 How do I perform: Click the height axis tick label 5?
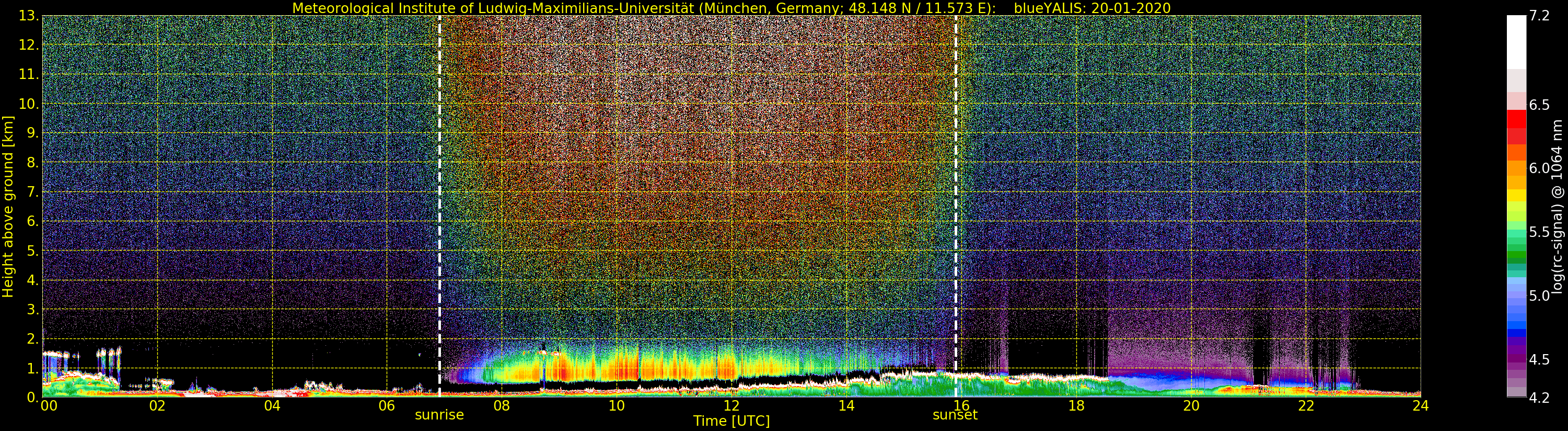pos(33,251)
